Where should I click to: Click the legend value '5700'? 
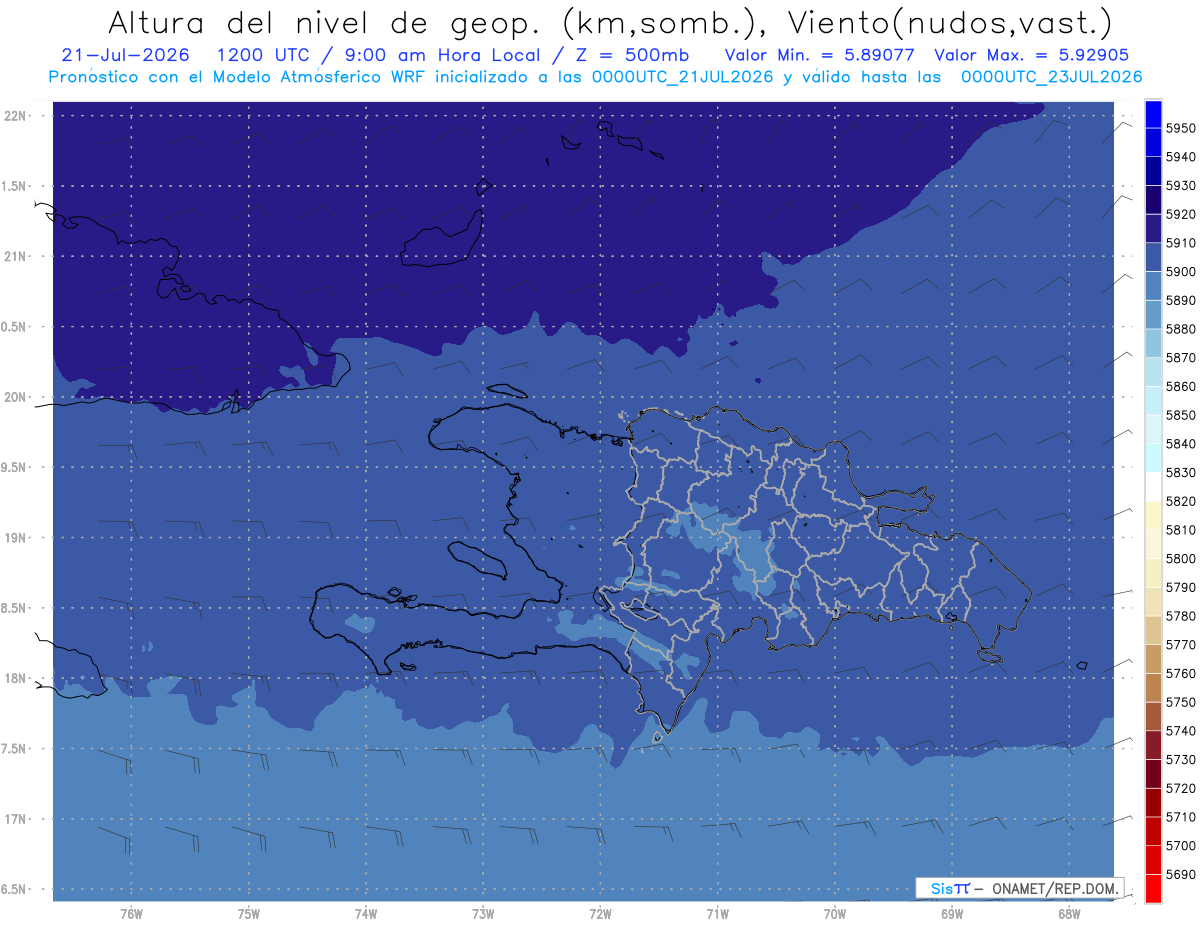(1180, 845)
